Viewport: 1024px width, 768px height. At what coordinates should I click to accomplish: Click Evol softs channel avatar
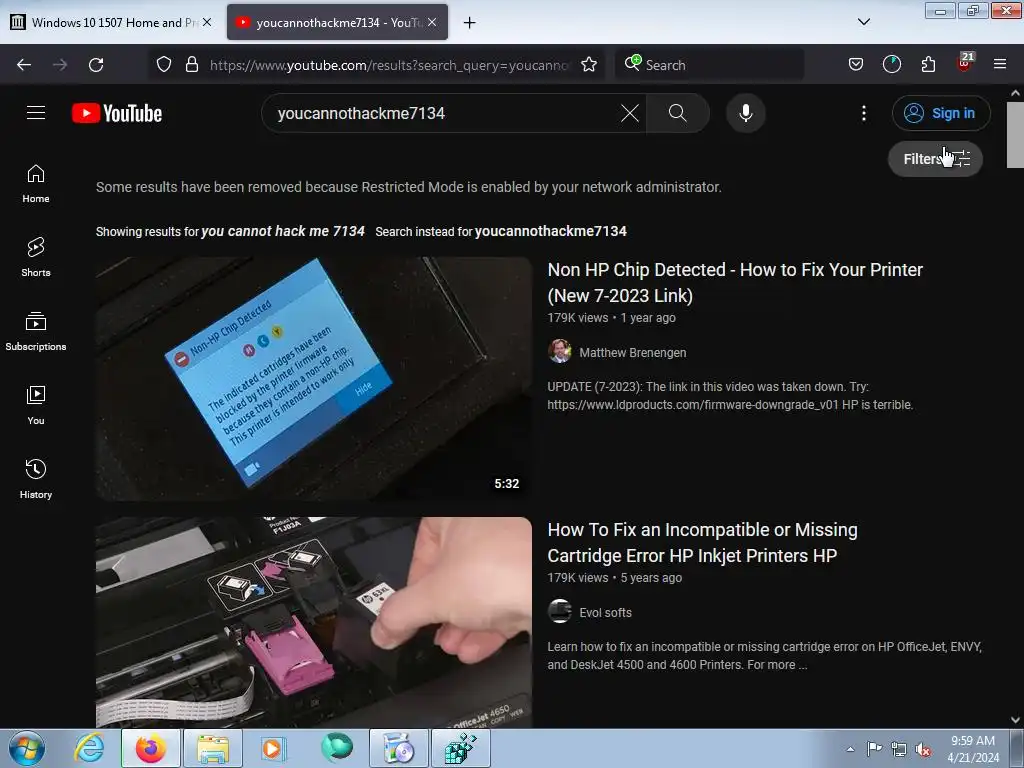pyautogui.click(x=560, y=611)
